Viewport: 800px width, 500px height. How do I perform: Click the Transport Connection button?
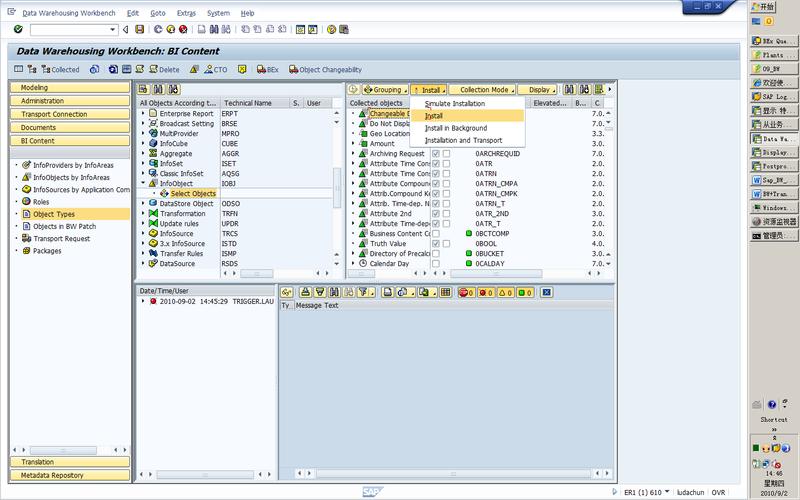pos(70,114)
